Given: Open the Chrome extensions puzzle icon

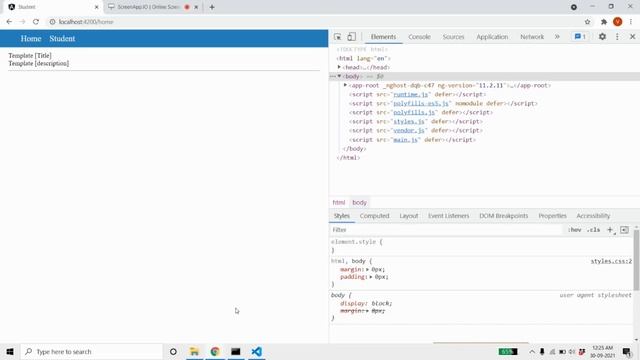Looking at the screenshot, I should 604,22.
